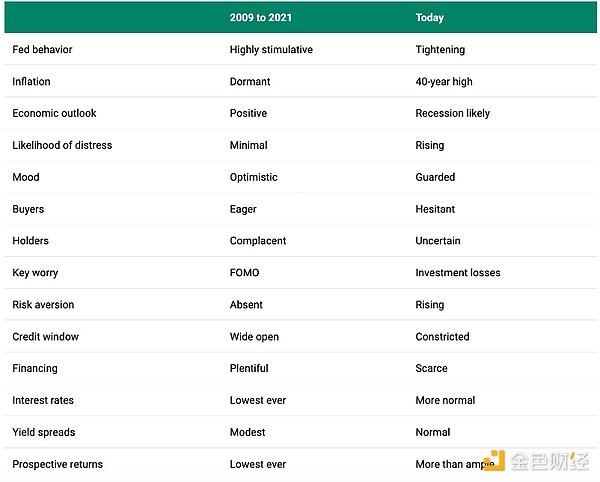
Task: Click the "Wide open" cell
Action: (x=255, y=337)
